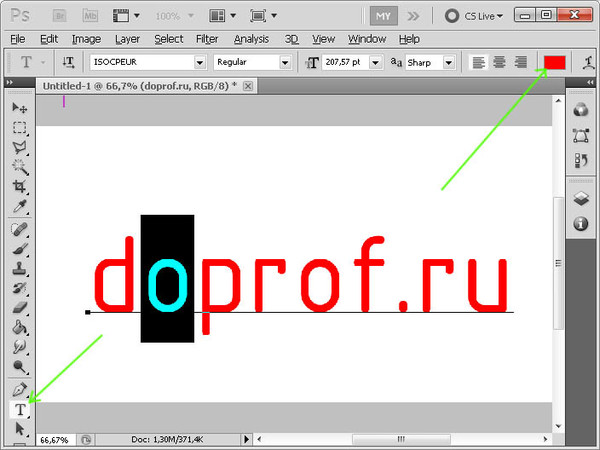Open the History panel icon

click(581, 161)
